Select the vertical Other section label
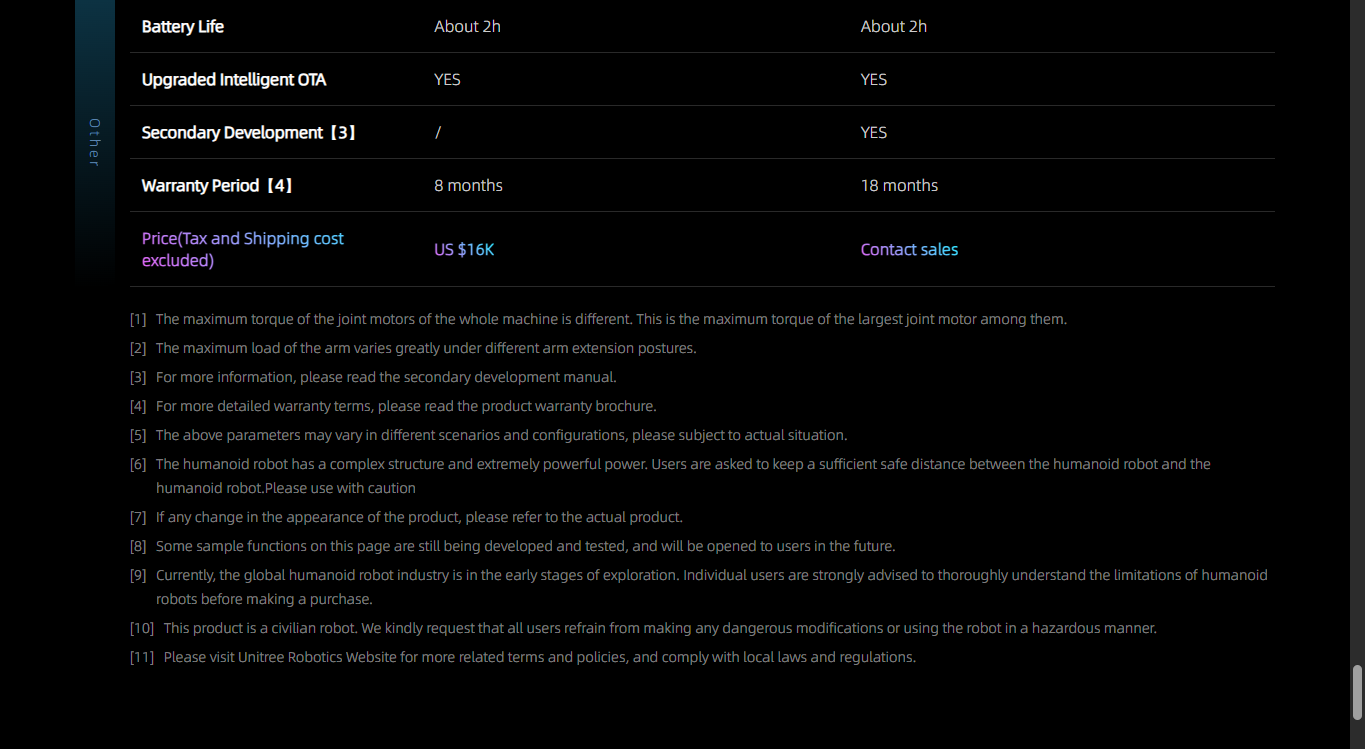Image resolution: width=1365 pixels, height=749 pixels. click(94, 142)
